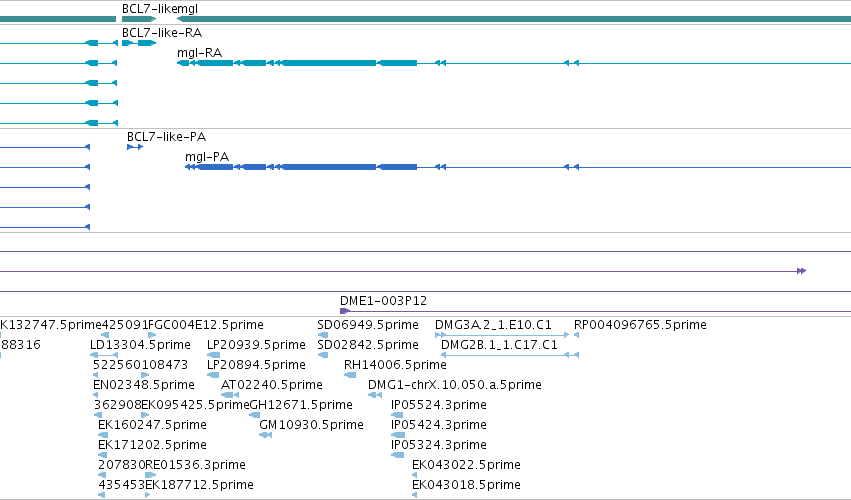The height and width of the screenshot is (500, 851).
Task: Click the LP20894.5prime EST label
Action: (x=256, y=365)
